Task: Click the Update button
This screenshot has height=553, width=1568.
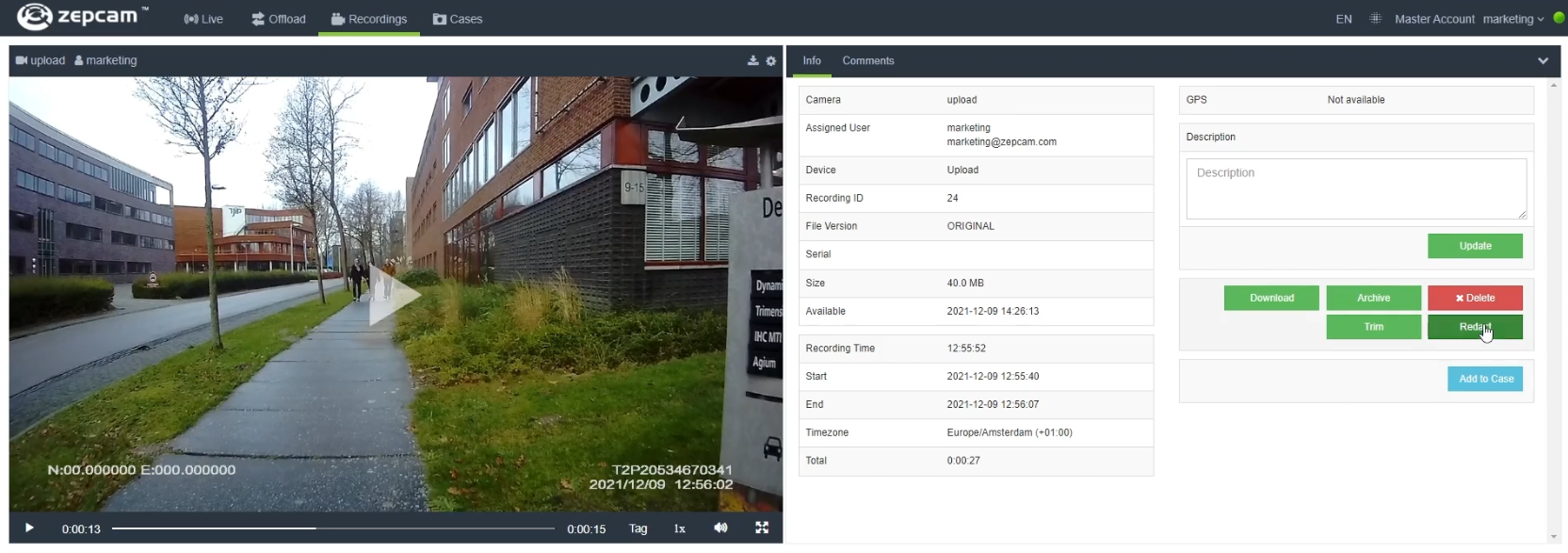Action: (x=1475, y=246)
